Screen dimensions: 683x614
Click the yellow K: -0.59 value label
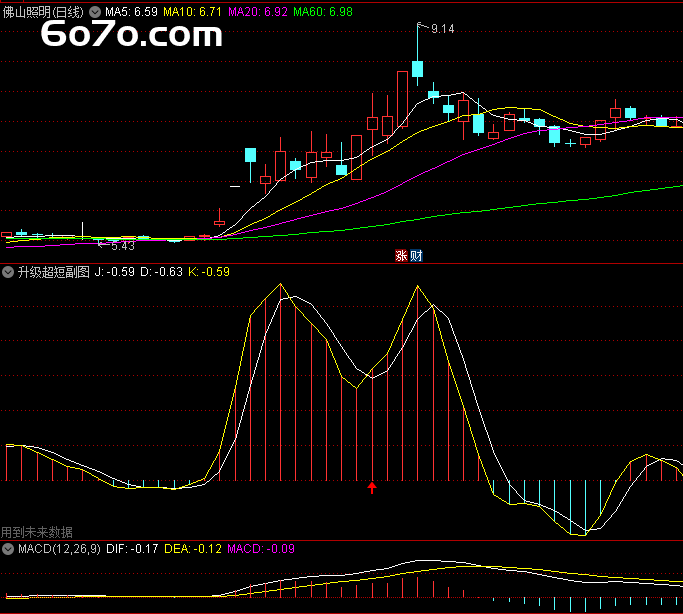pos(209,272)
